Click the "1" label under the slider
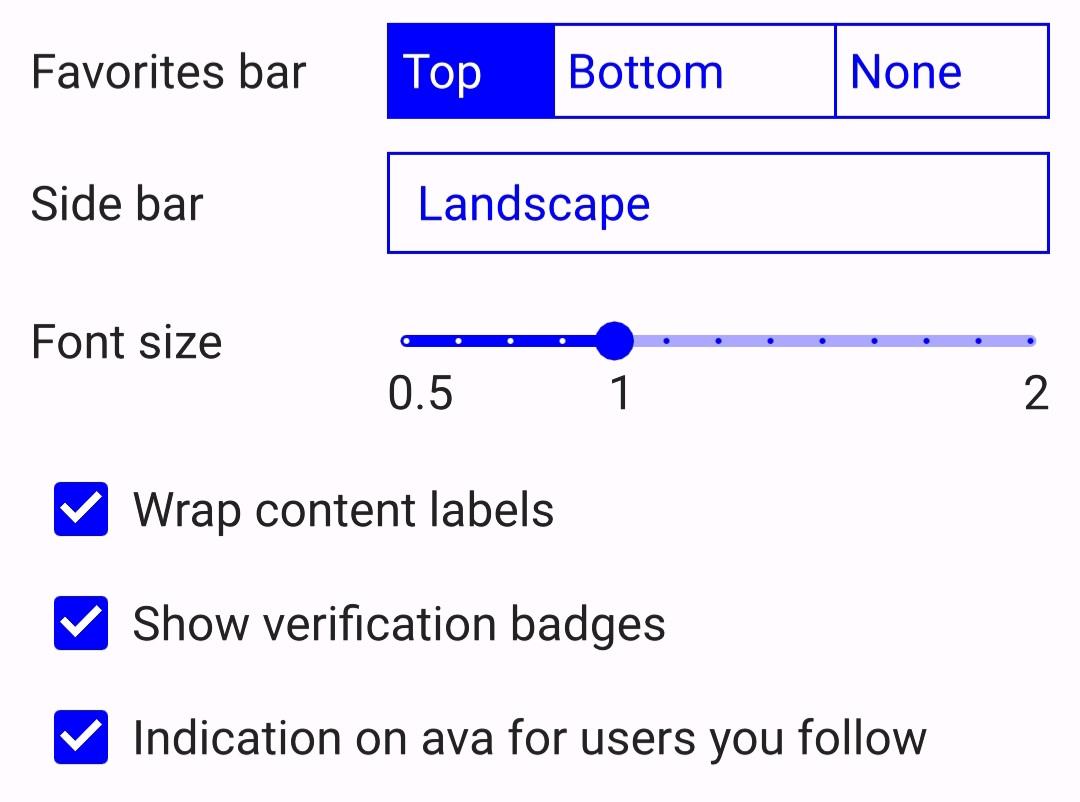Viewport: 1080px width, 802px height. point(620,394)
